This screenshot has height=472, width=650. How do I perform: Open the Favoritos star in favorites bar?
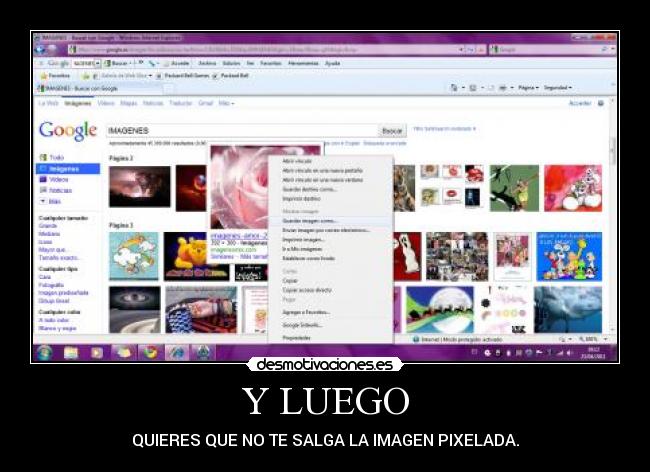coord(55,76)
